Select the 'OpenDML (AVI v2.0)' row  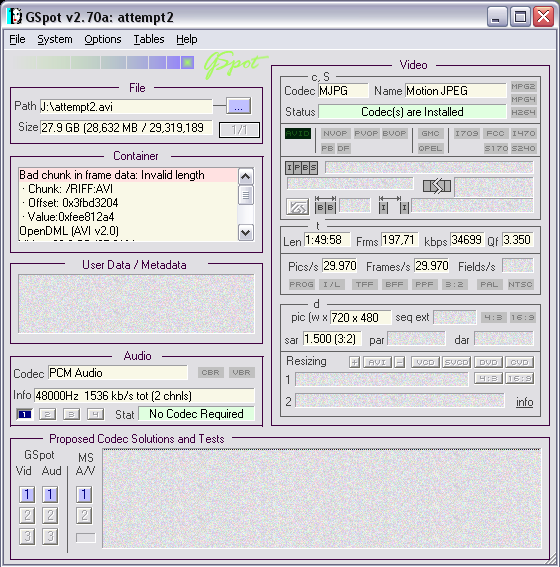[128, 231]
